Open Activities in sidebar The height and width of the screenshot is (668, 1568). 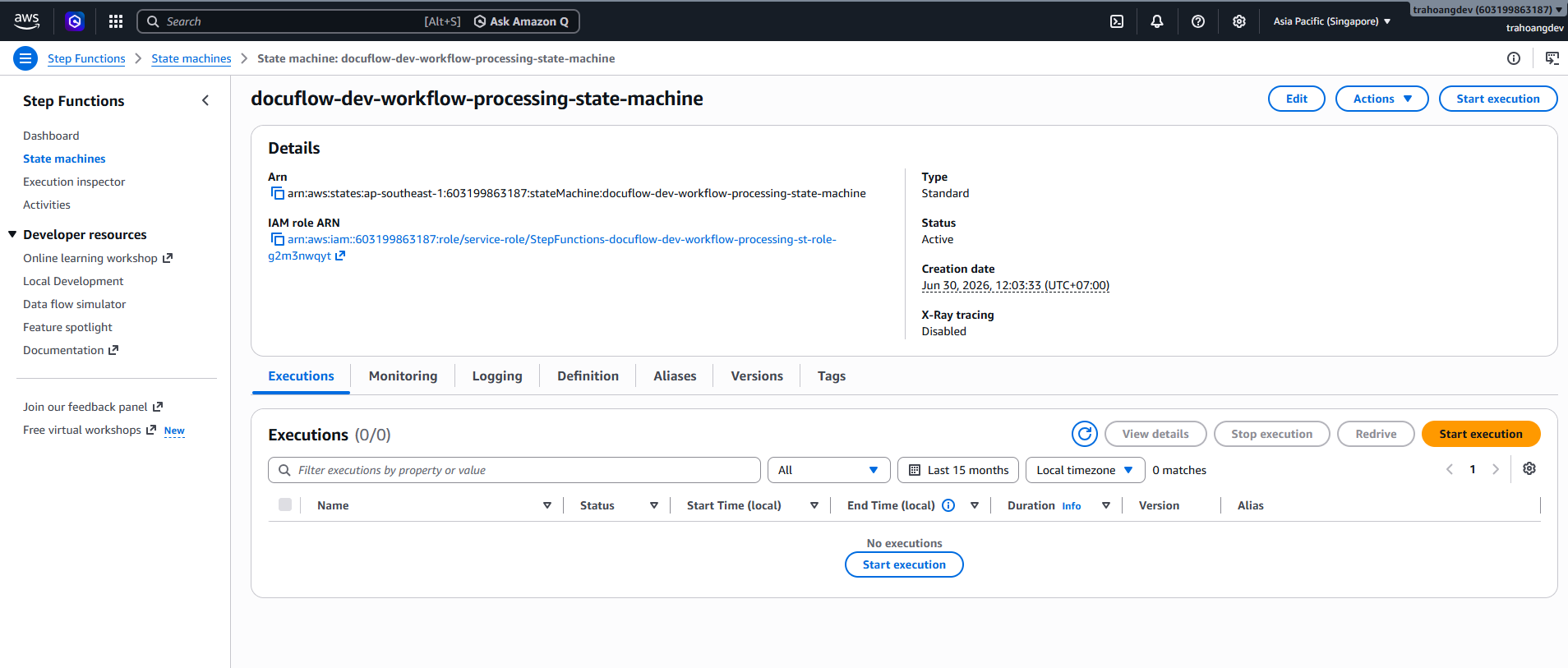click(47, 205)
